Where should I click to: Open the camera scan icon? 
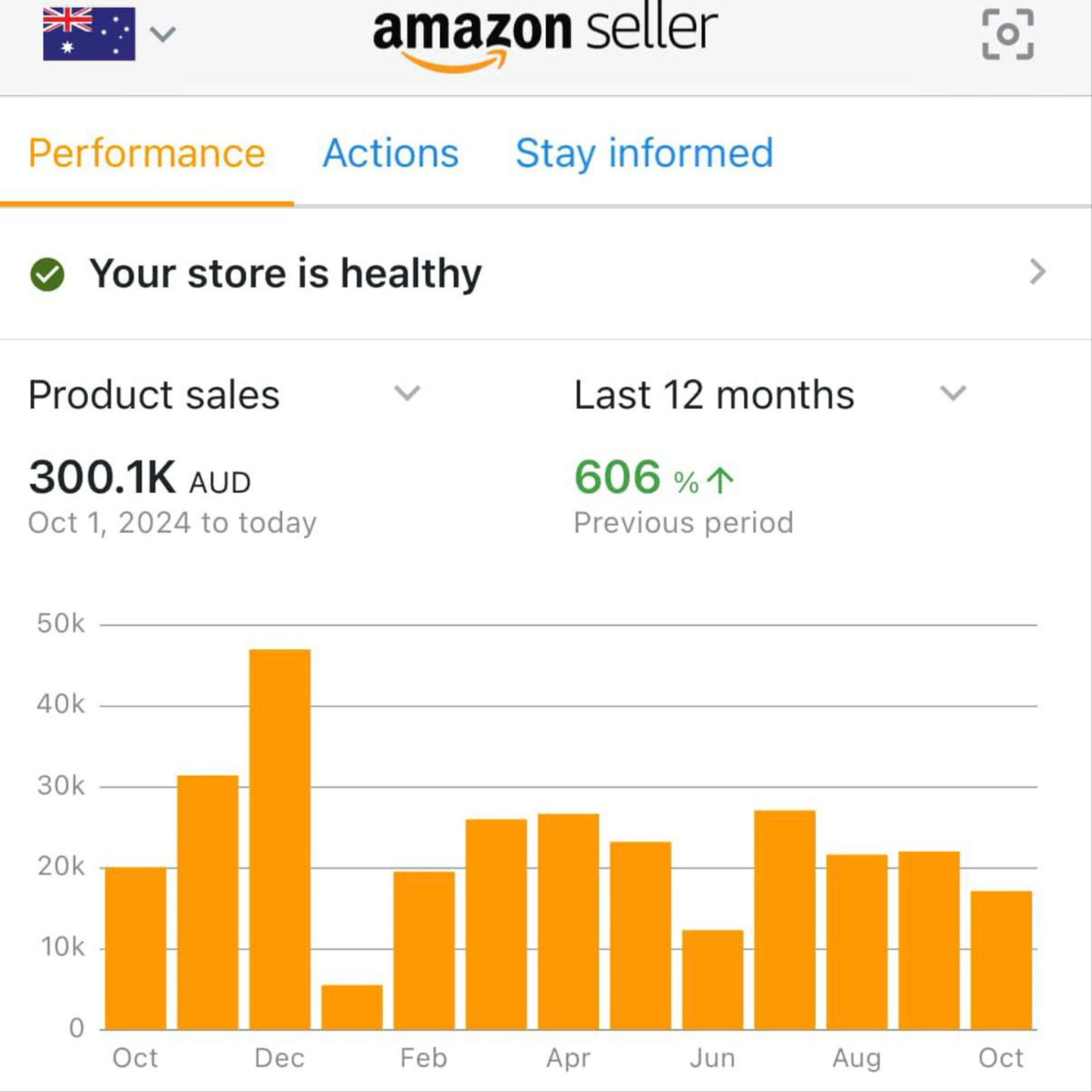(x=1008, y=34)
